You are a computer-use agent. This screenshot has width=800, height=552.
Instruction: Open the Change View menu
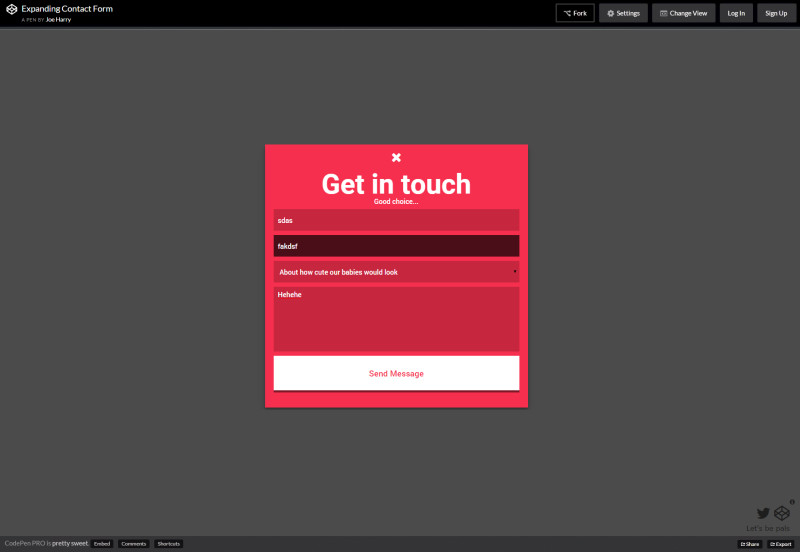[683, 13]
